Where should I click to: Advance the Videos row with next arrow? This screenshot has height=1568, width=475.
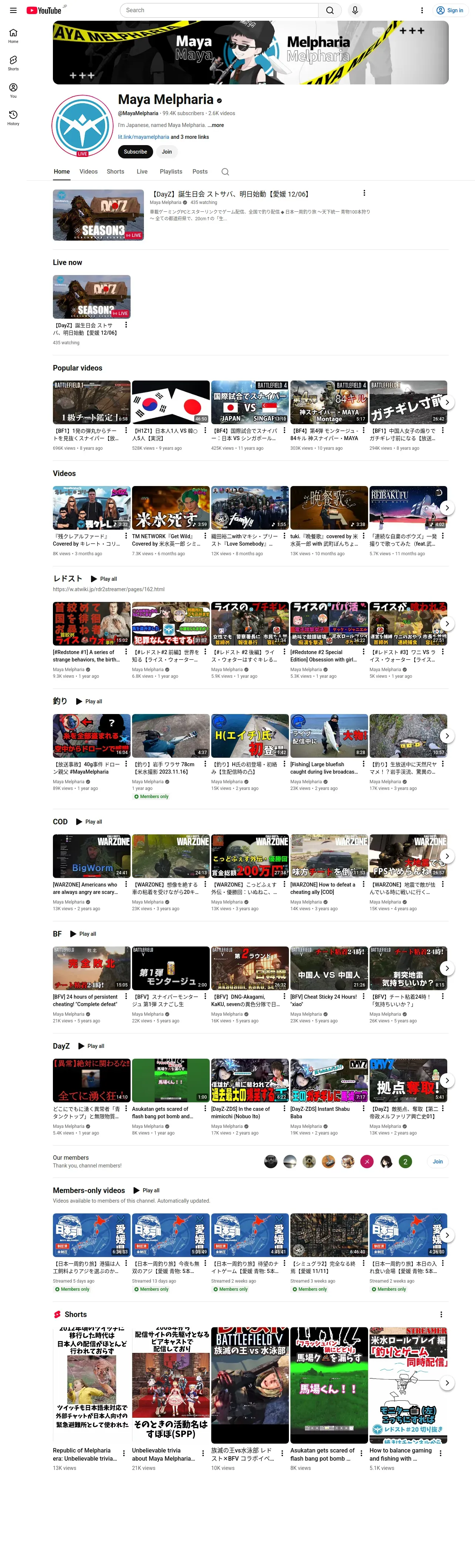tap(447, 507)
